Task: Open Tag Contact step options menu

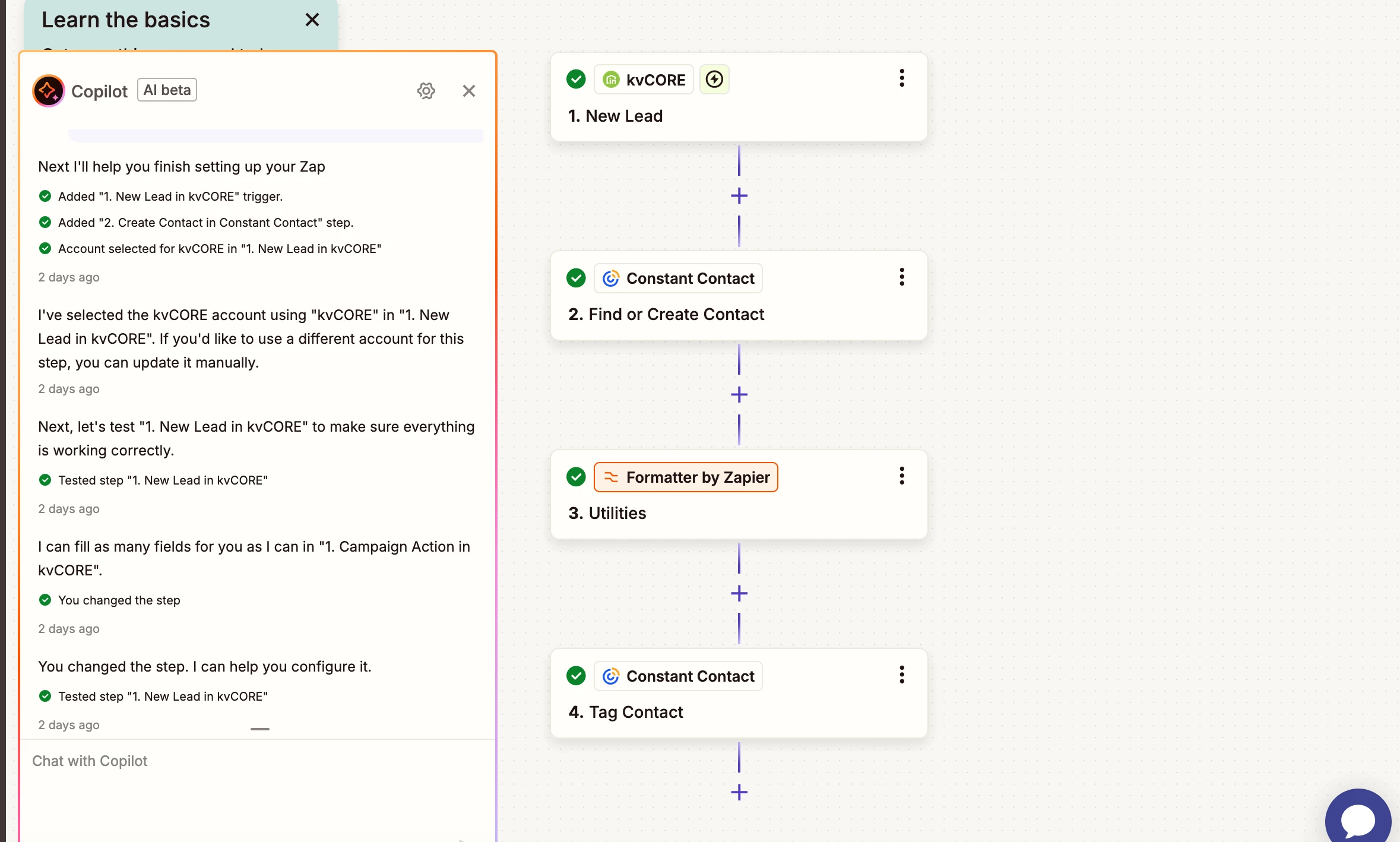Action: tap(902, 675)
